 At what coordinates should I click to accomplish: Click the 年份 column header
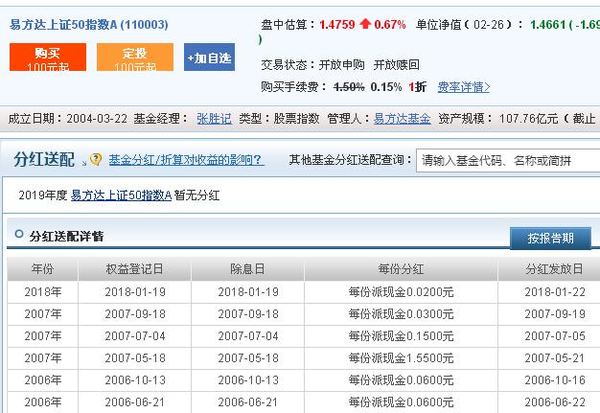(x=42, y=269)
